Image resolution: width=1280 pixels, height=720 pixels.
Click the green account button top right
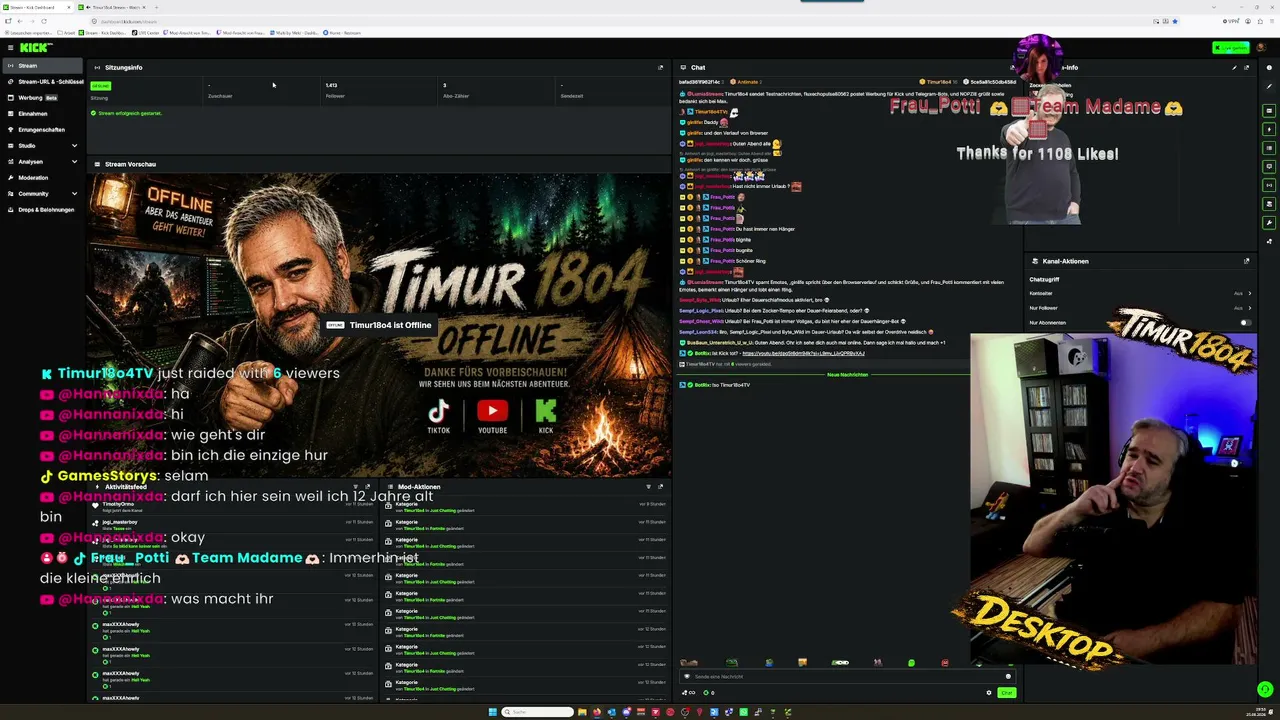[1230, 47]
